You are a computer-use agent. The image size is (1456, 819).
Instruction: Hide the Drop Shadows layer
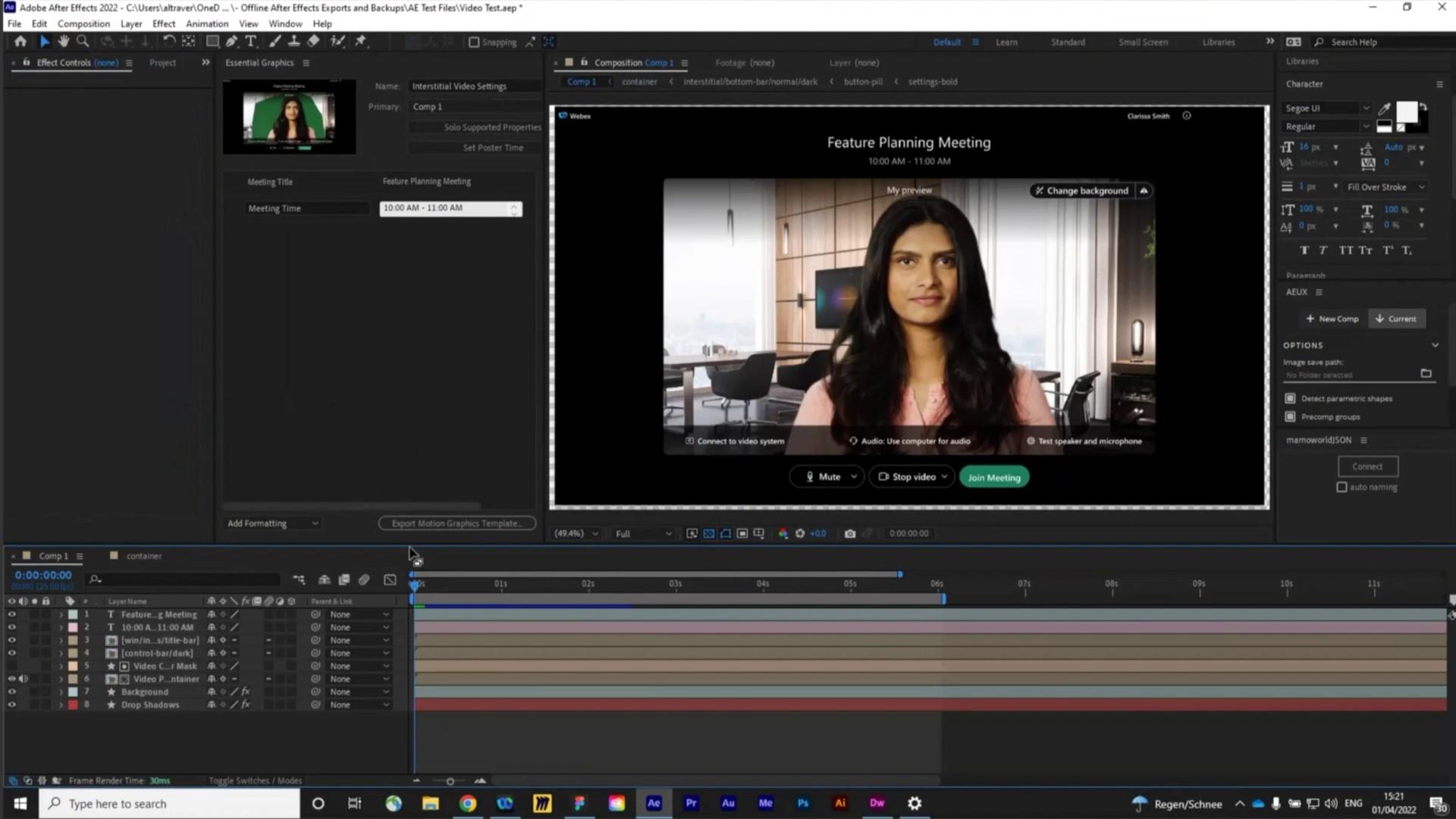click(x=11, y=705)
